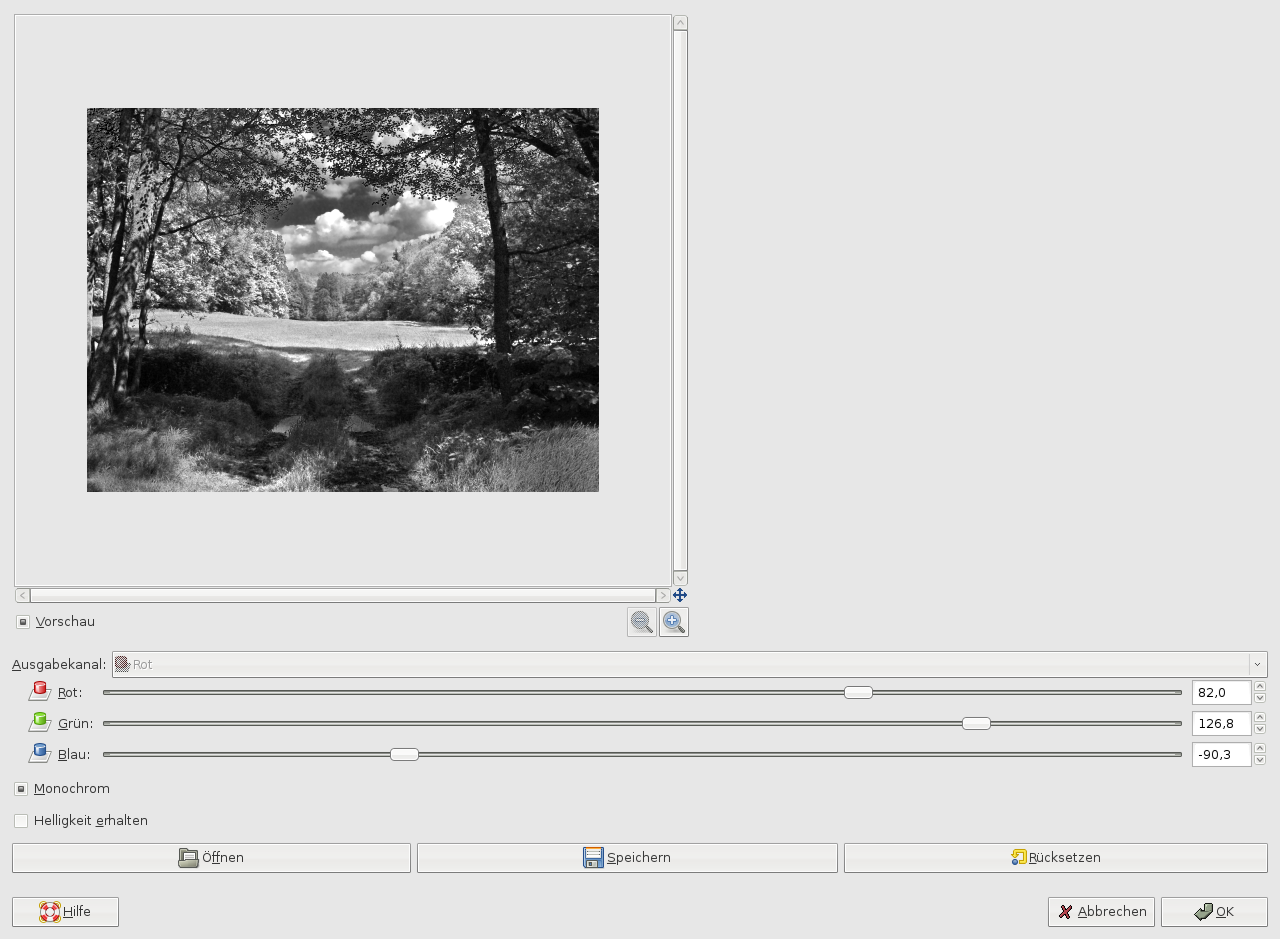1280x939 pixels.
Task: Click the zoom out magnifier icon
Action: (x=642, y=622)
